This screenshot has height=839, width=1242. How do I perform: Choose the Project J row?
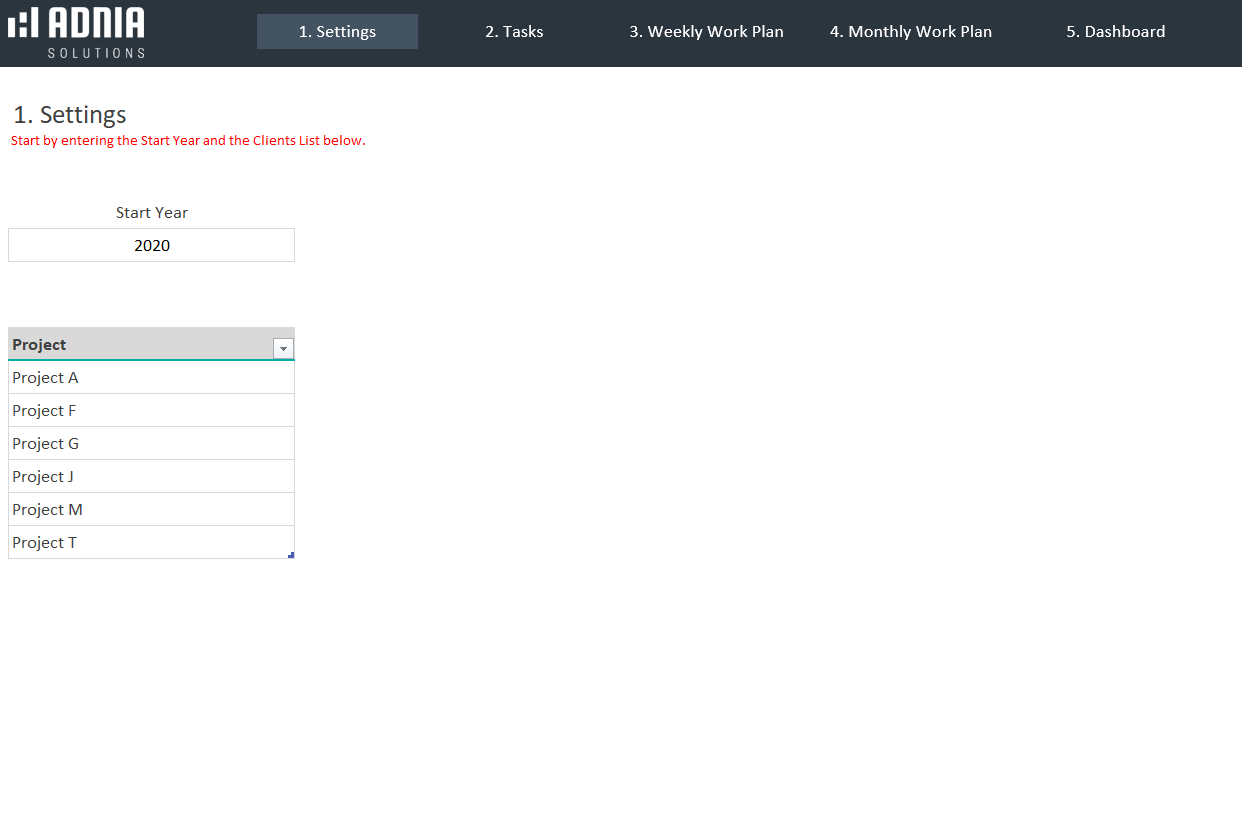pos(151,477)
